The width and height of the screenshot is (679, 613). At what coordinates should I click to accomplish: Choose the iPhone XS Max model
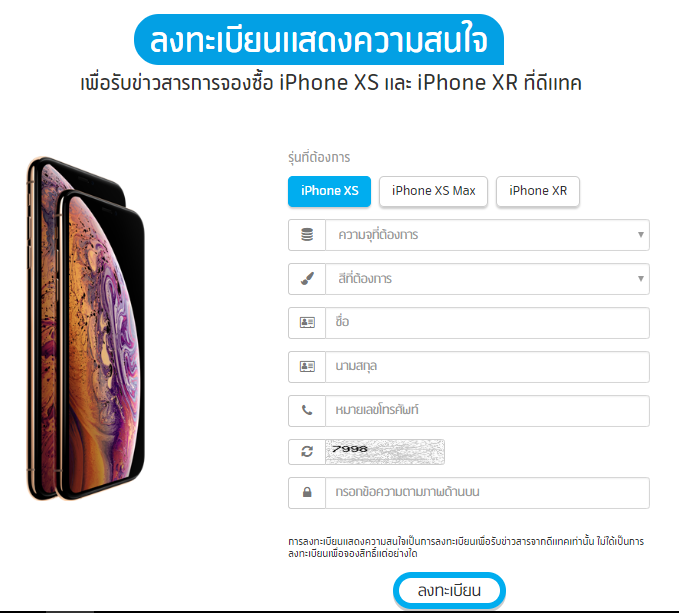click(x=433, y=191)
